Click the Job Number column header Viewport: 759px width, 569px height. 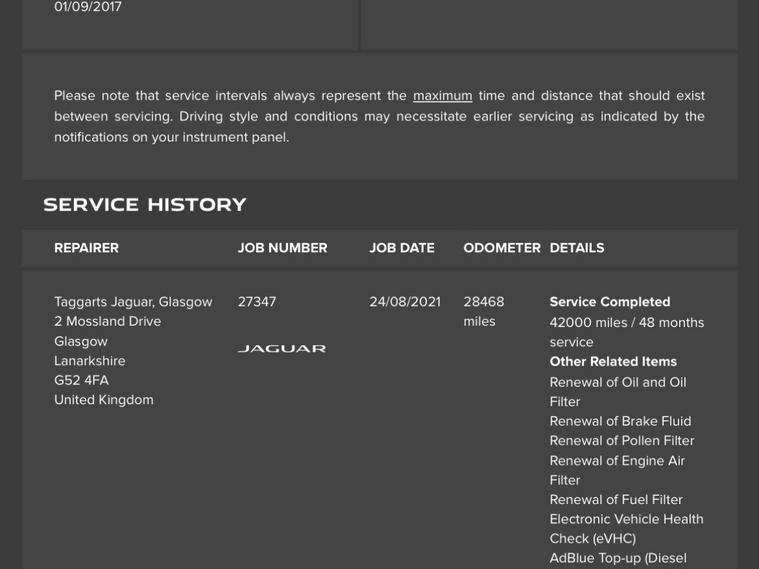(282, 248)
